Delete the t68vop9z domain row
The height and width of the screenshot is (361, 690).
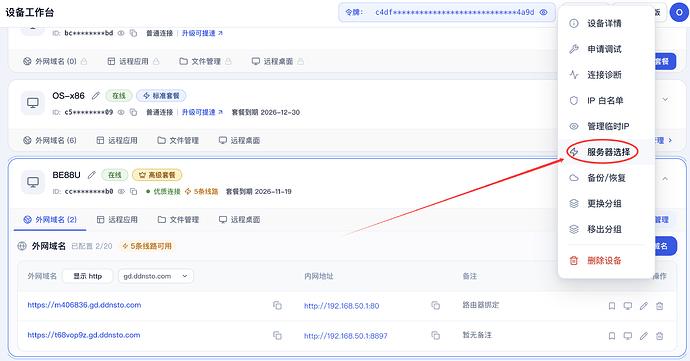pyautogui.click(x=659, y=336)
